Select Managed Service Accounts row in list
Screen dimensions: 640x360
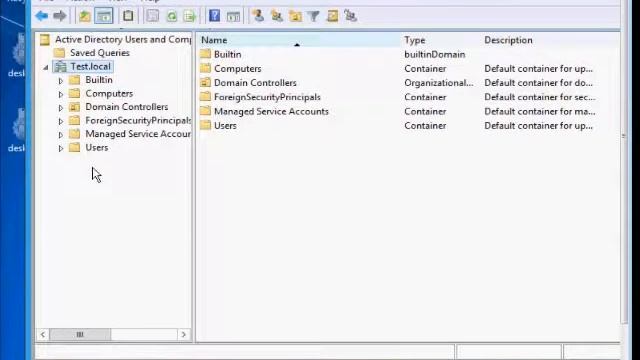(271, 111)
